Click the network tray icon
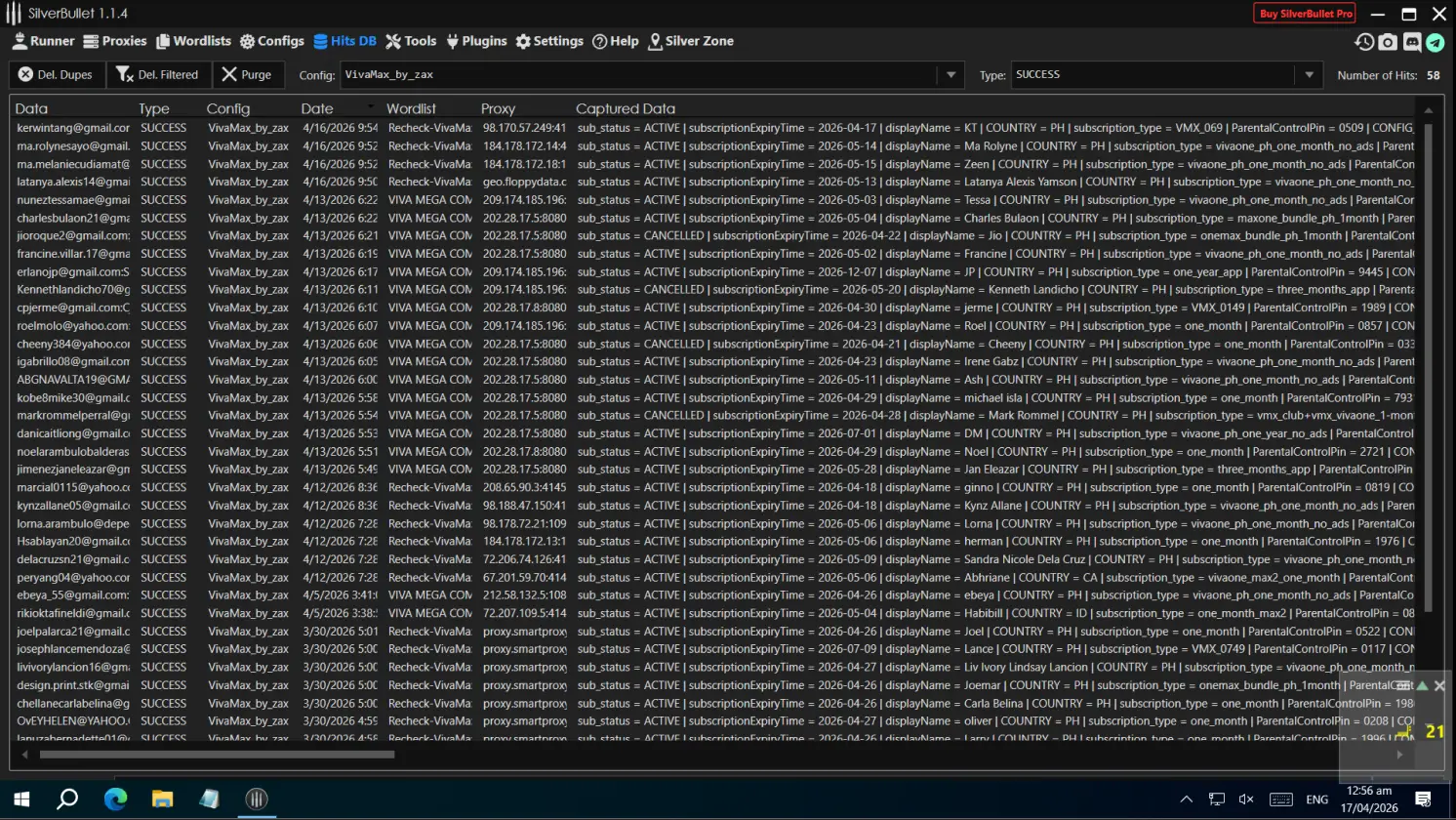Image resolution: width=1456 pixels, height=820 pixels. 1217,799
